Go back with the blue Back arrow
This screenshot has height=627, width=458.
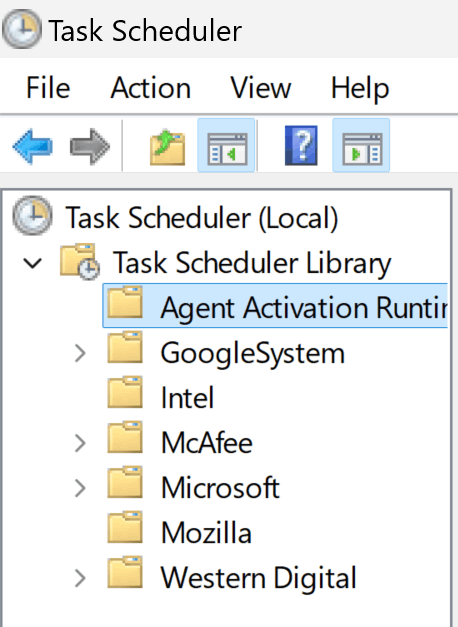tap(33, 146)
